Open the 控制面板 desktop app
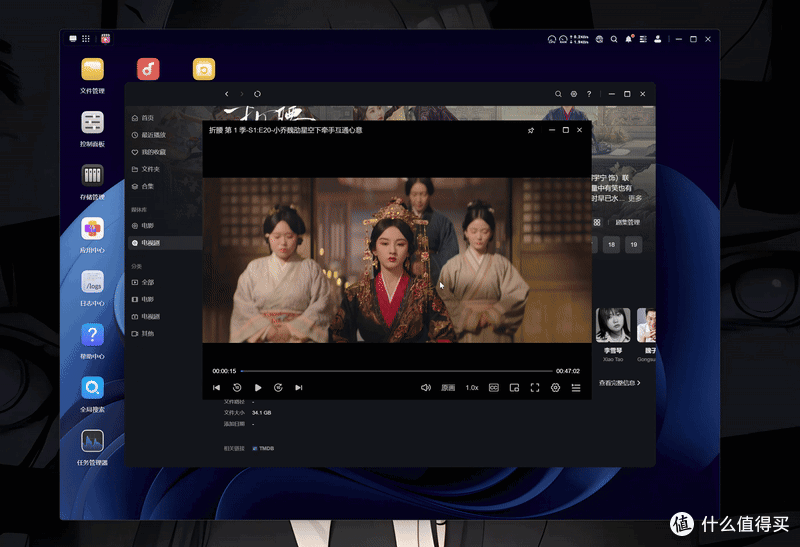800x547 pixels. 92,129
